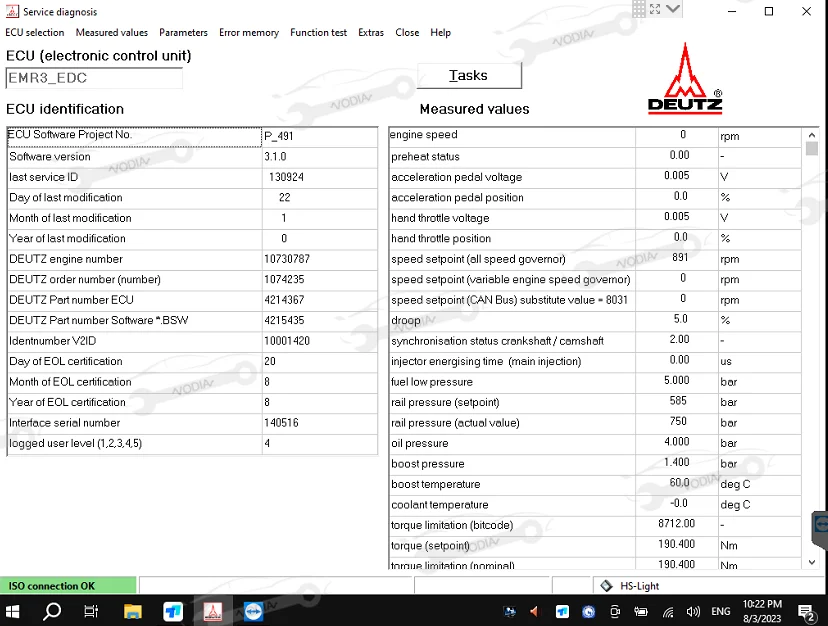Open the Parameters menu

coord(183,32)
